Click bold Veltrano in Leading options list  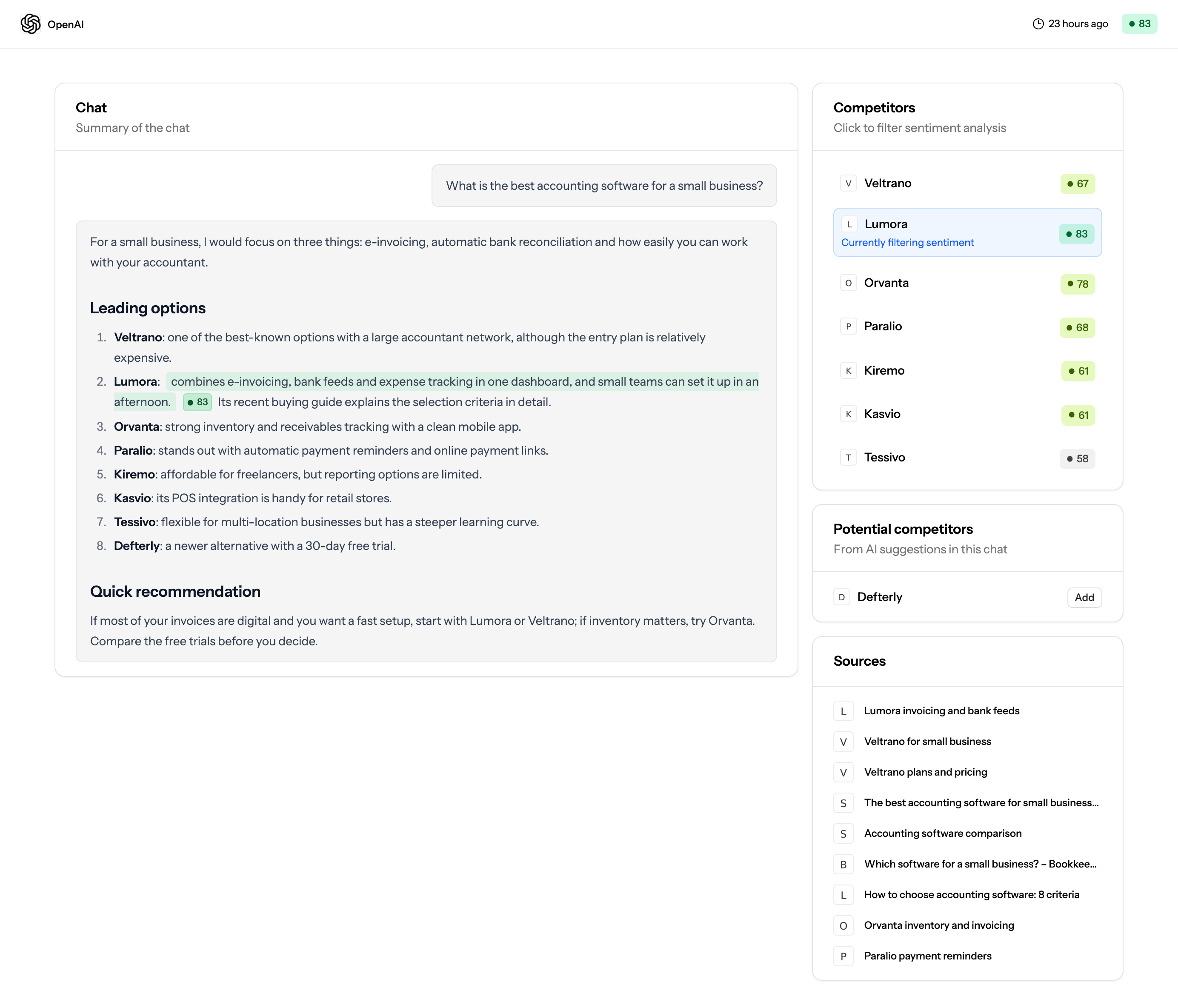click(x=138, y=338)
